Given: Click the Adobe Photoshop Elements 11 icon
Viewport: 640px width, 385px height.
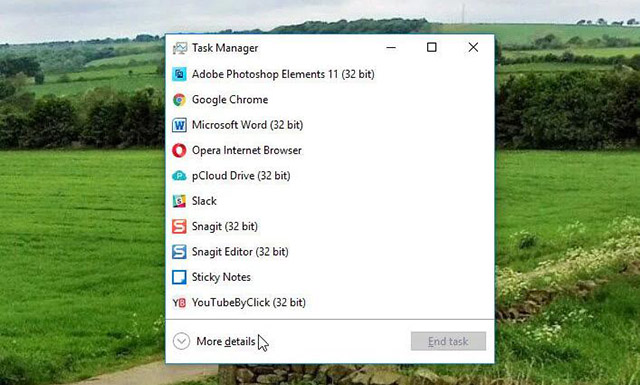Looking at the screenshot, I should [x=179, y=74].
